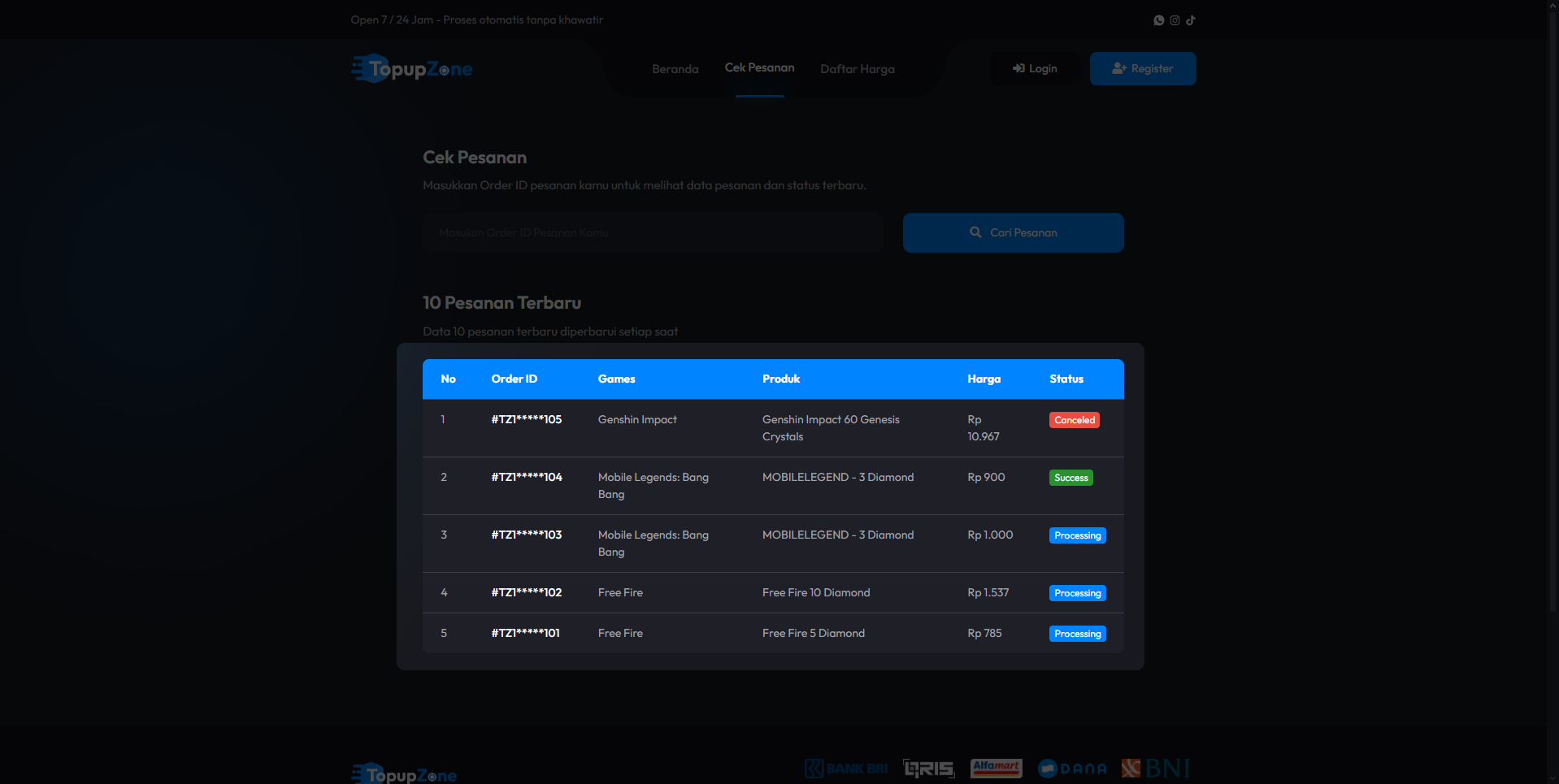
Task: Click MOBILELEGEND - 3 Diamond in order 104 row
Action: pos(838,477)
